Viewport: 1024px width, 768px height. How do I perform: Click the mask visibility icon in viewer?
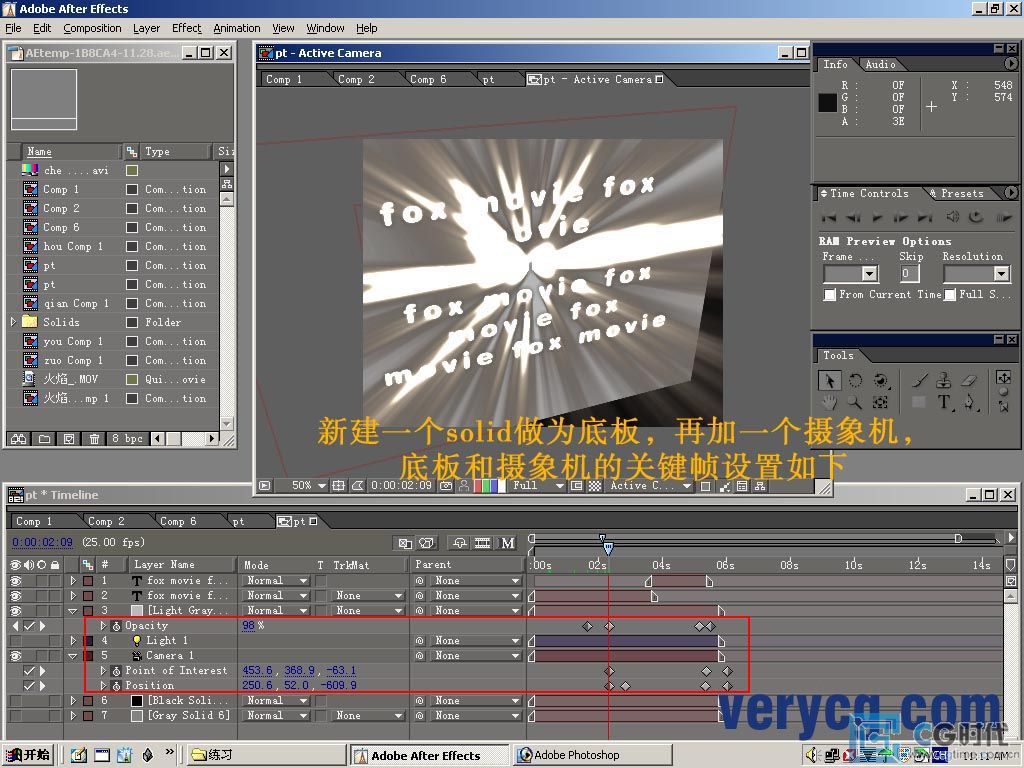point(358,486)
